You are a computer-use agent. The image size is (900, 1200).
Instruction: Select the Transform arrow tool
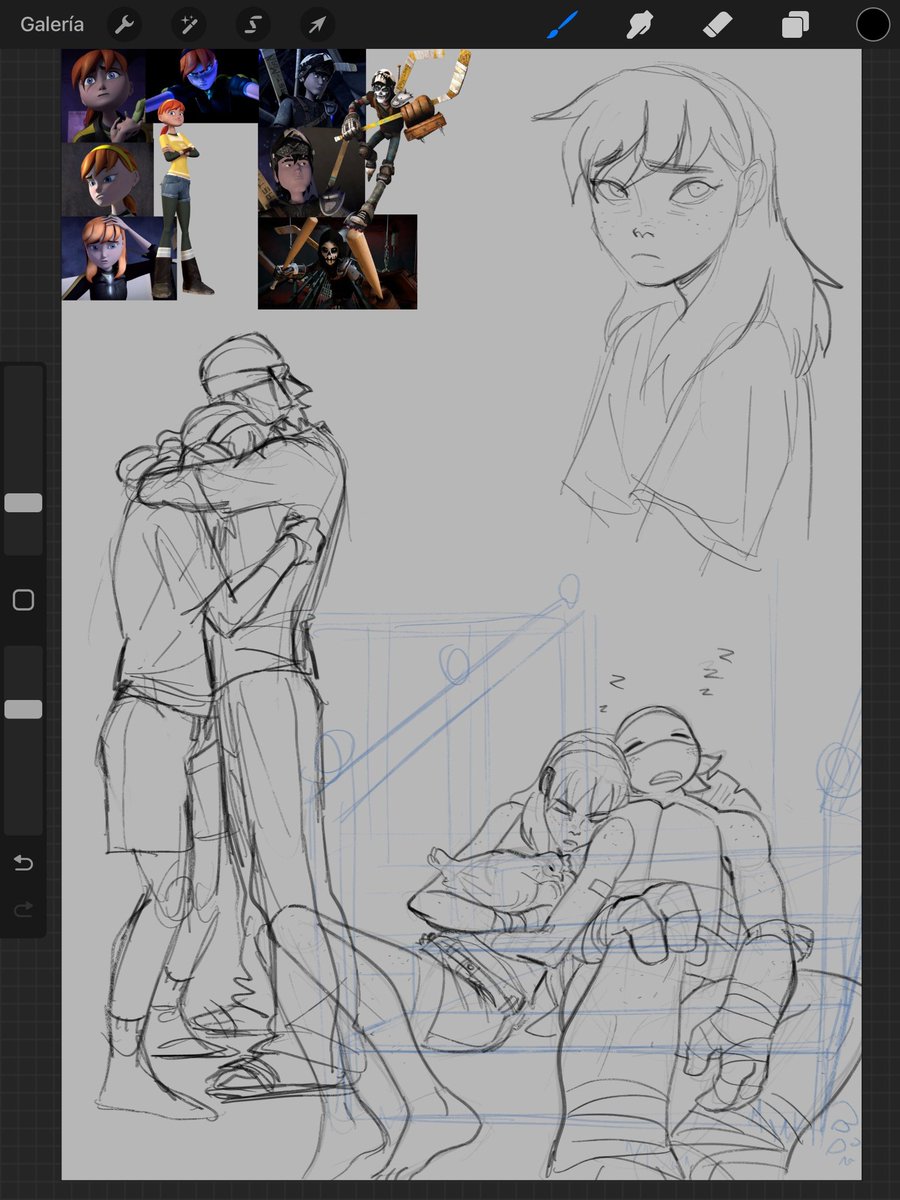316,24
